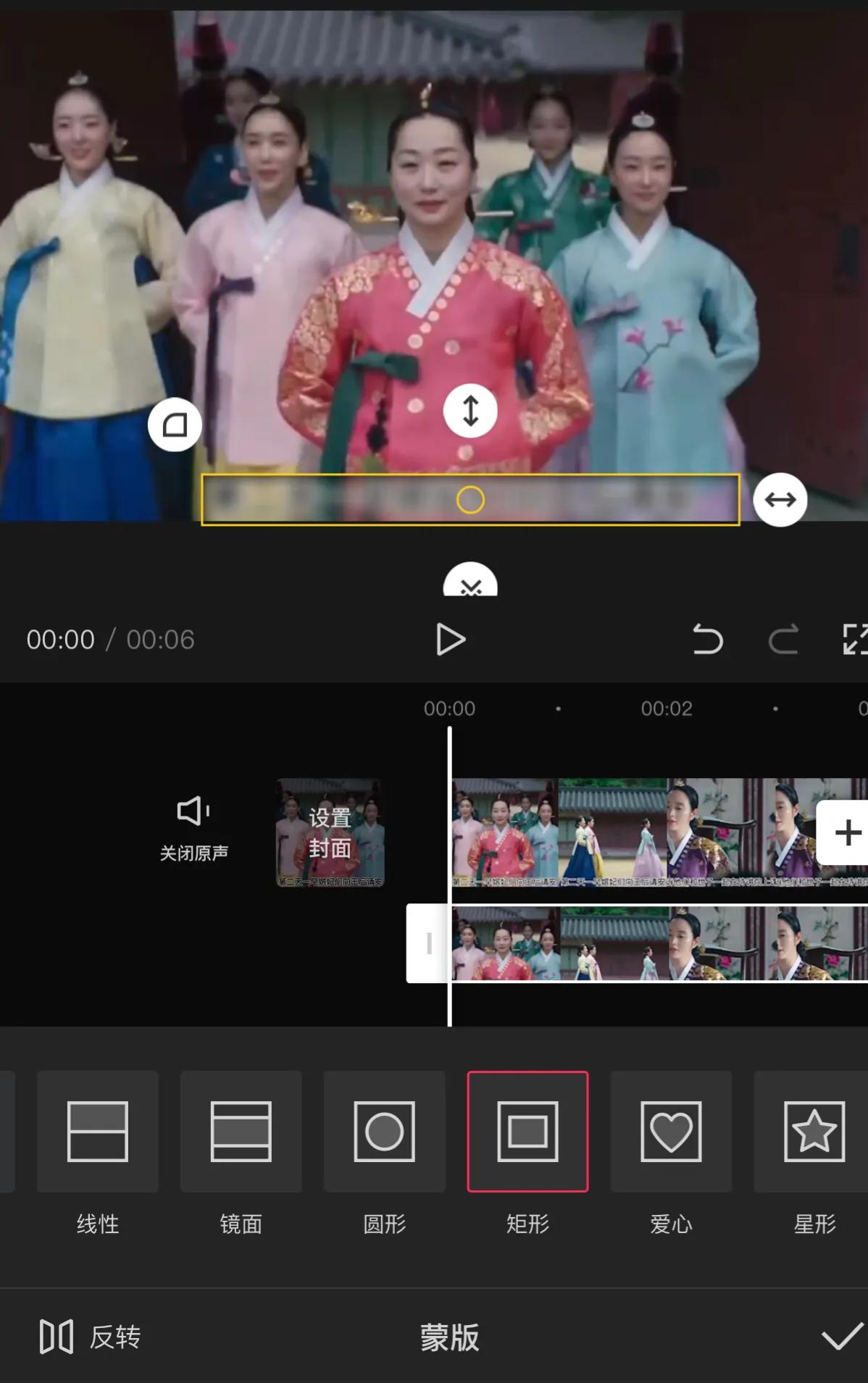Tap the 反转 invert mask button

coord(90,1337)
